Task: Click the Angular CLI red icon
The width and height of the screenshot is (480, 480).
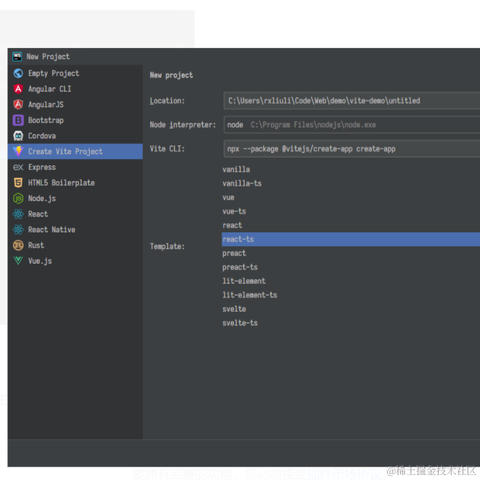Action: 18,89
